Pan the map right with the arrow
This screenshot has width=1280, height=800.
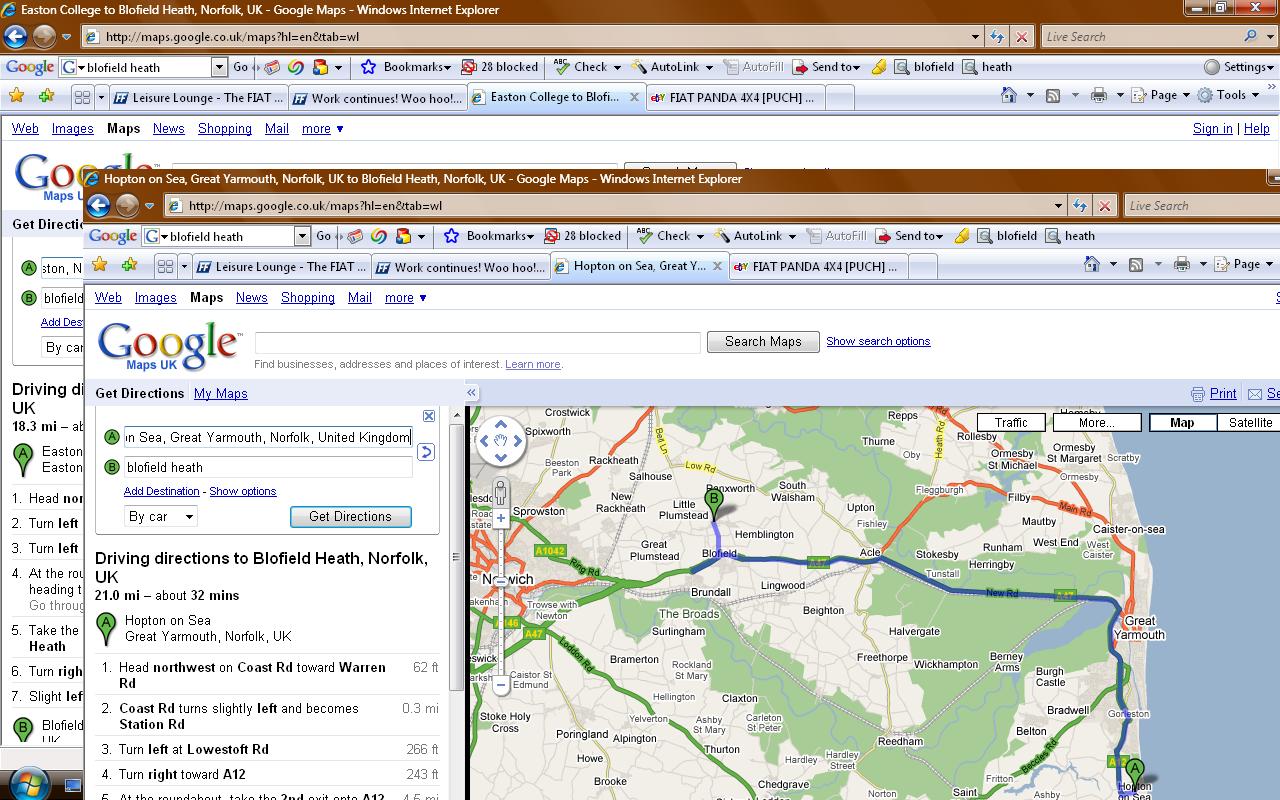tap(516, 440)
